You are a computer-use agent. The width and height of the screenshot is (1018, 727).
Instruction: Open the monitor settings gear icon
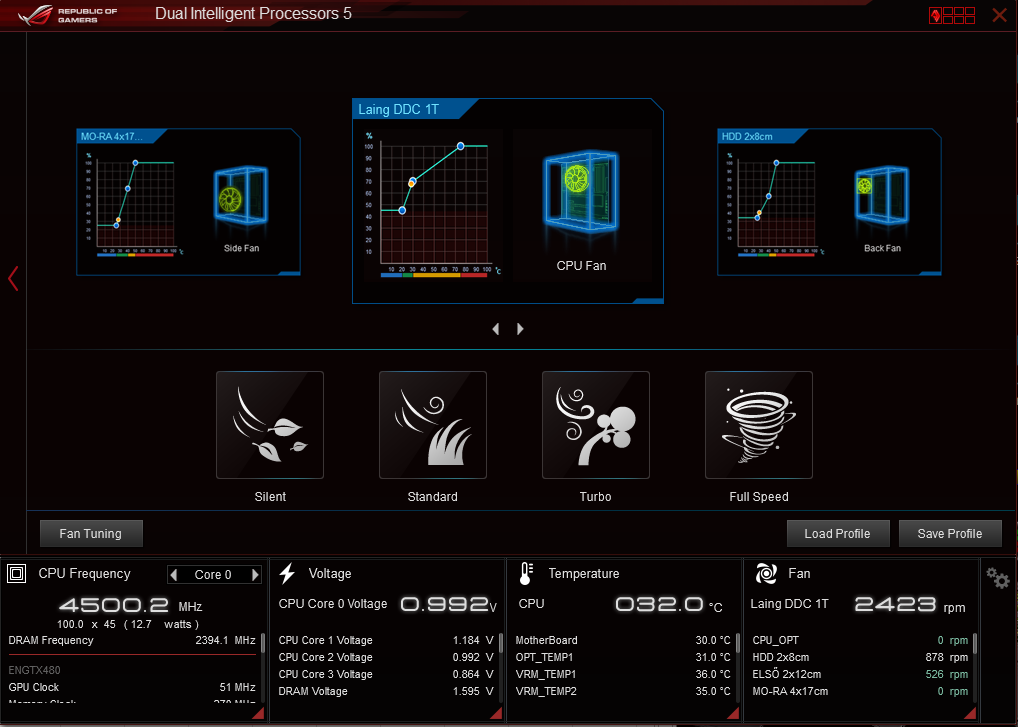pyautogui.click(x=997, y=577)
